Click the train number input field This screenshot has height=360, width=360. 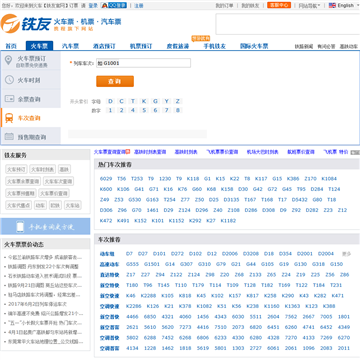pyautogui.click(x=143, y=63)
